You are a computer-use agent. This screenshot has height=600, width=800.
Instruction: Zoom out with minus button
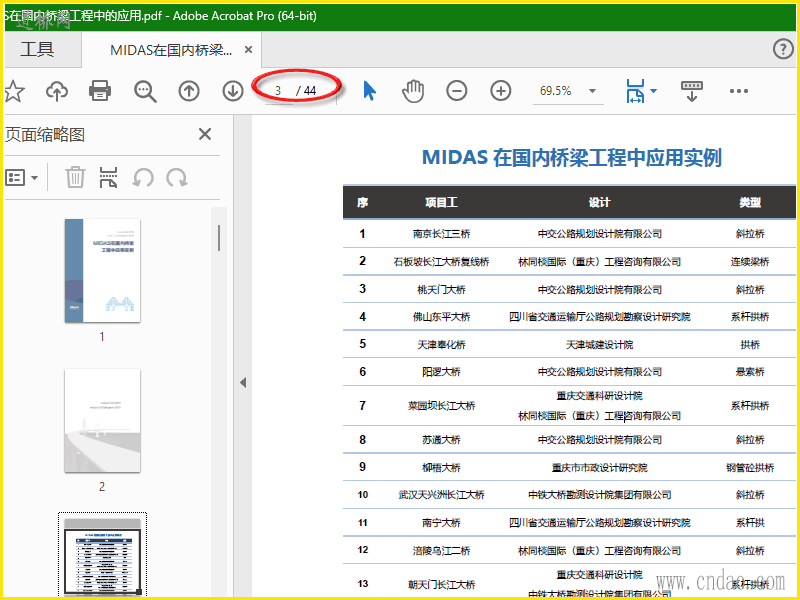coord(457,91)
